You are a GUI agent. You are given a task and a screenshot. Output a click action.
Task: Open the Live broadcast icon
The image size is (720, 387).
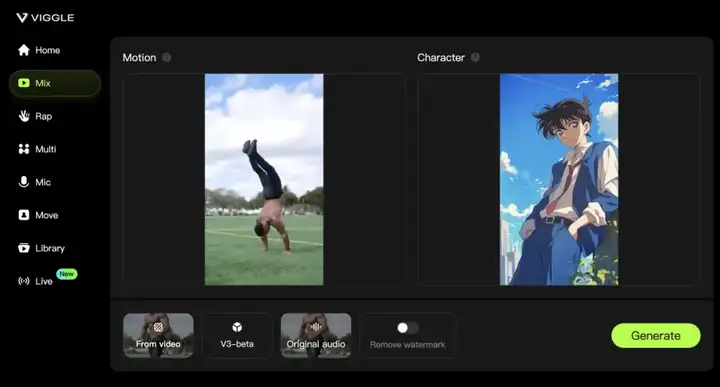pos(24,281)
